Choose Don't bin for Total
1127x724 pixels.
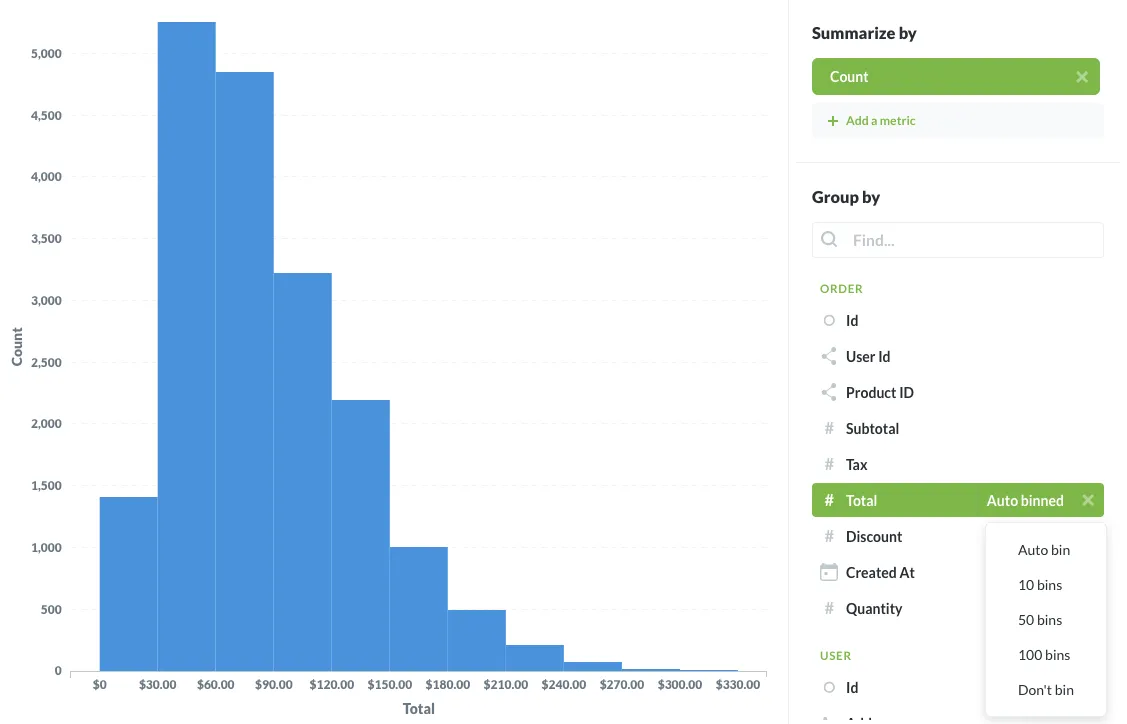click(1045, 690)
